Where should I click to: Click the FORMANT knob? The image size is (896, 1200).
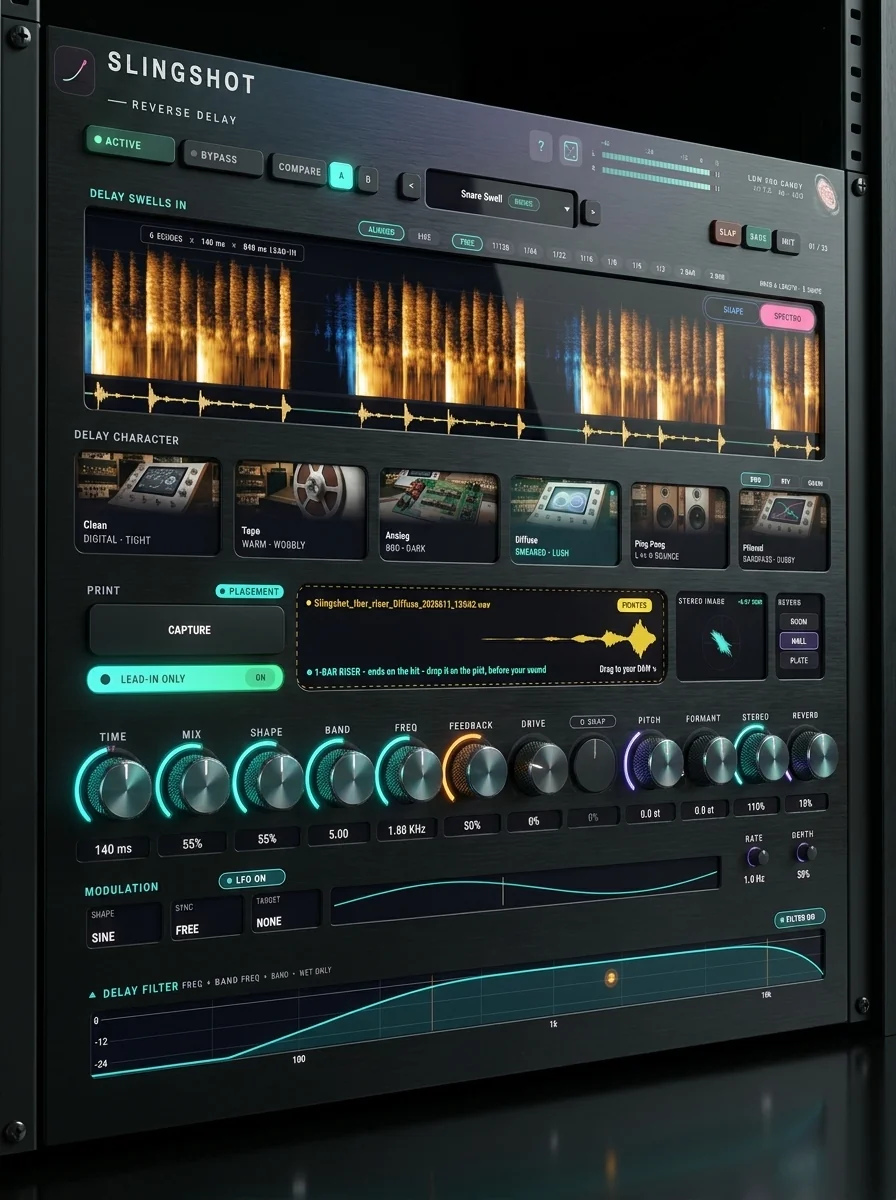tap(710, 759)
